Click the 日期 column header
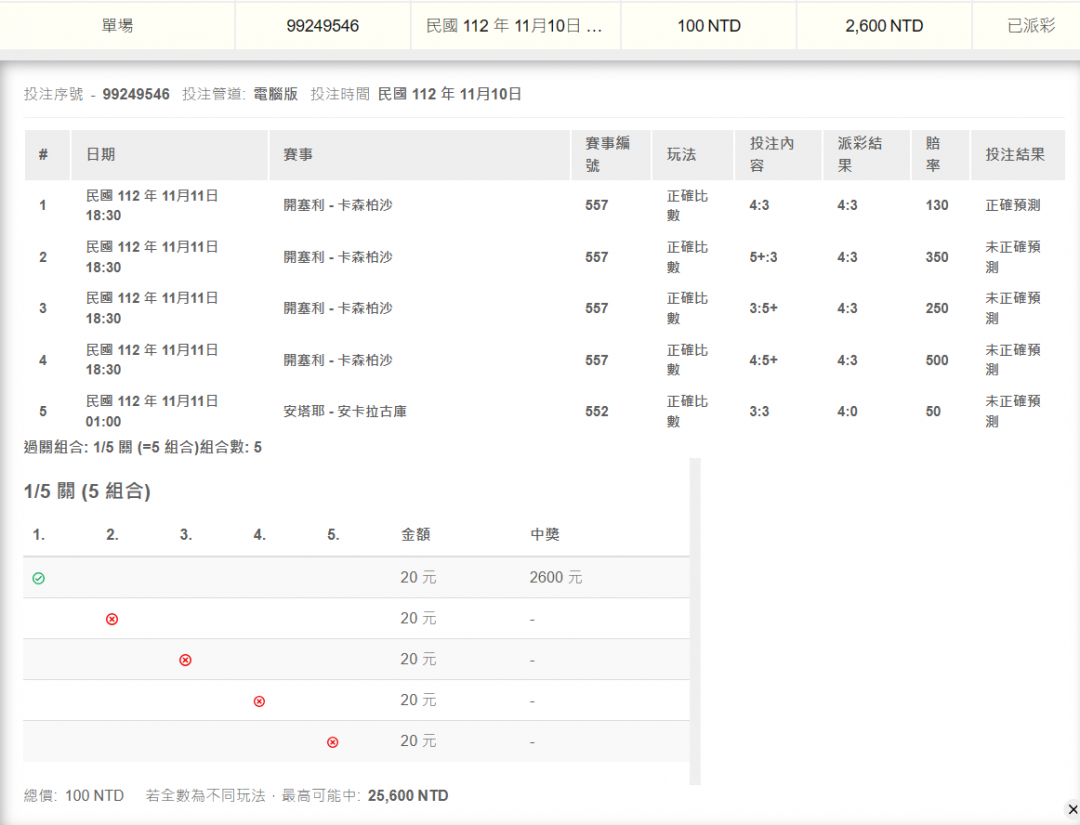 (169, 155)
